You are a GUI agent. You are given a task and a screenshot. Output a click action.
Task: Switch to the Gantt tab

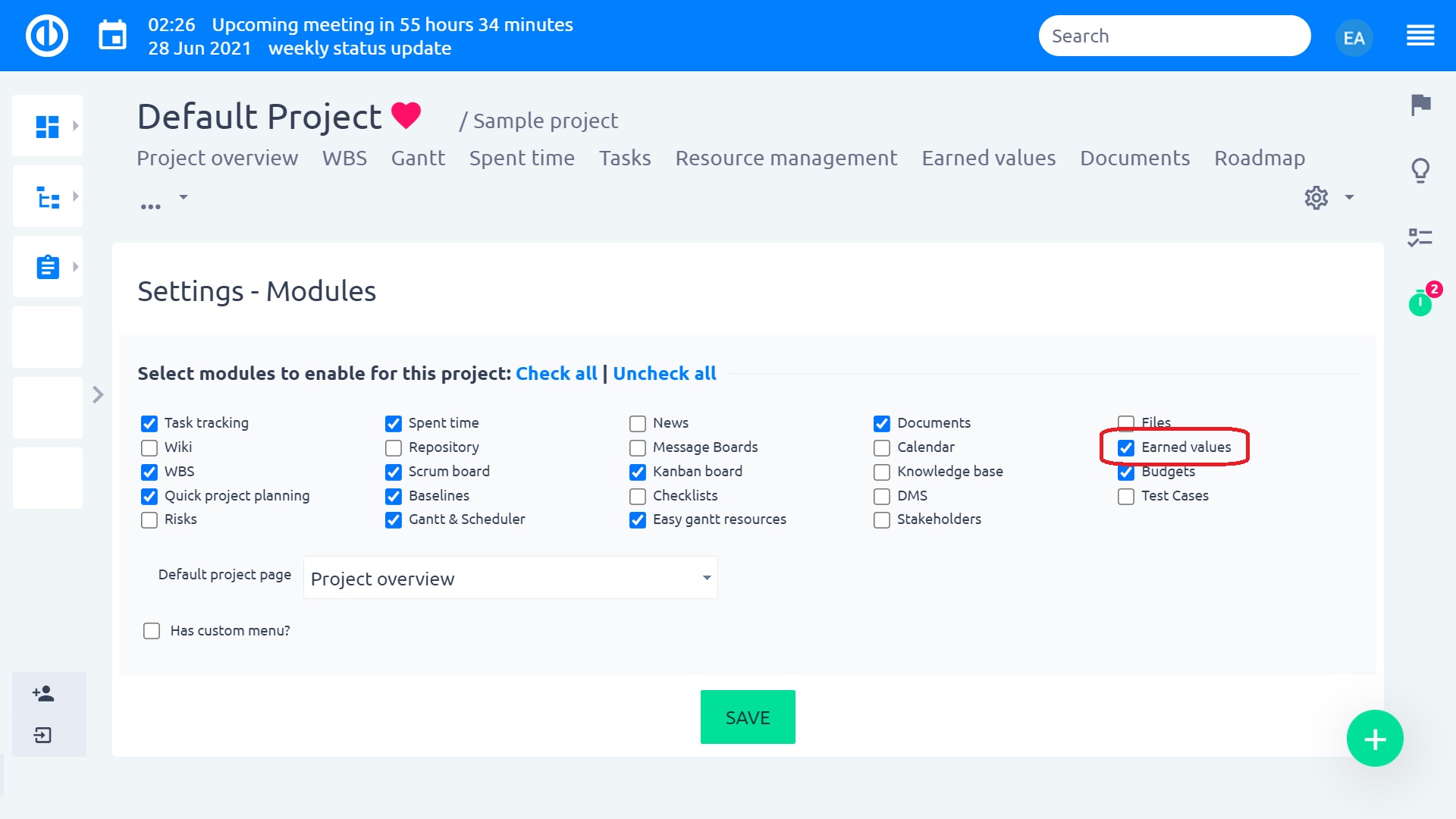coord(418,158)
